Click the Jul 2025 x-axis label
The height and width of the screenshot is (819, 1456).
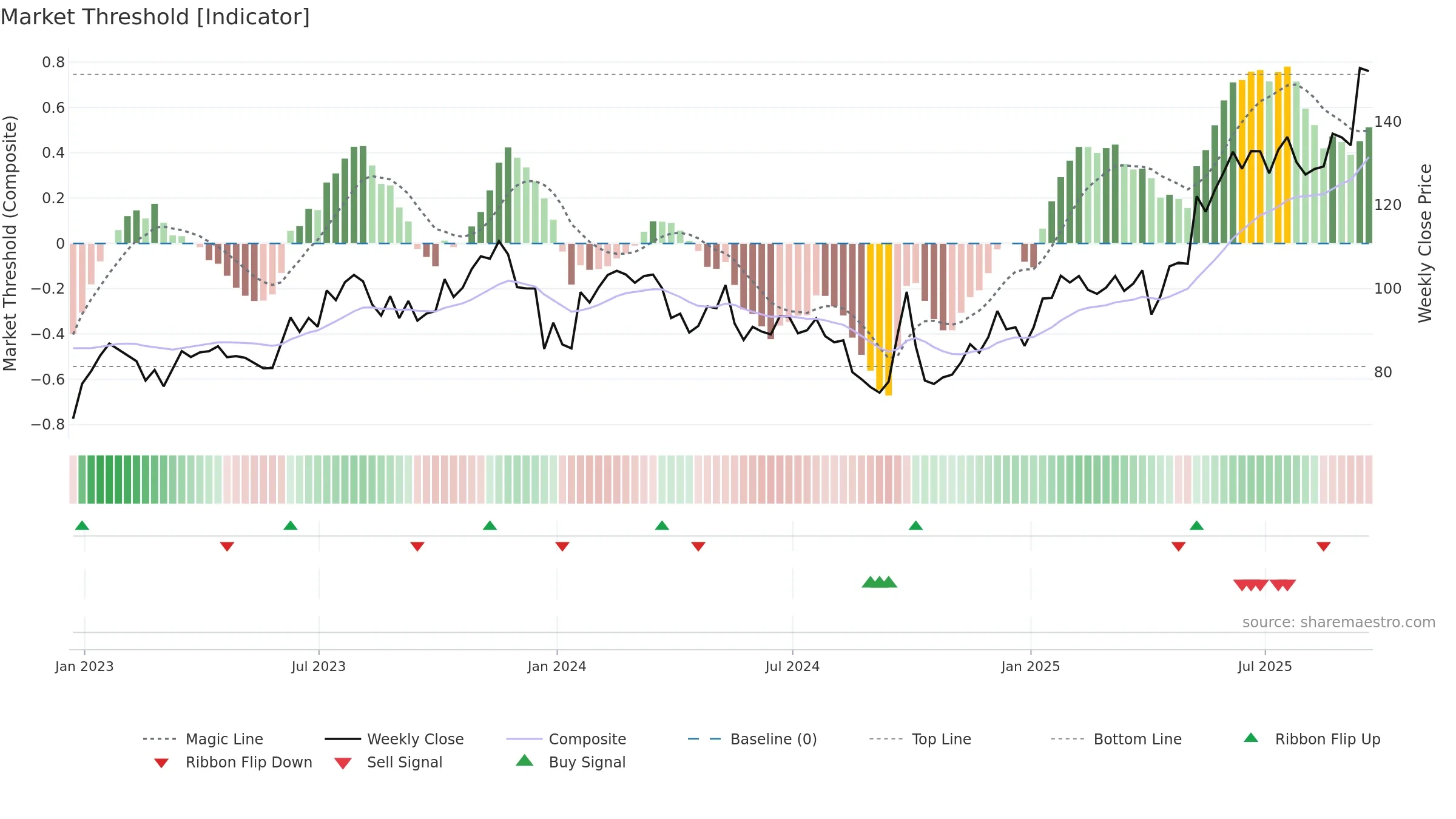(x=1265, y=667)
